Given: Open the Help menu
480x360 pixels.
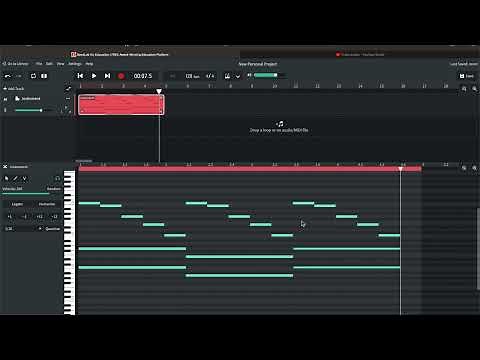Looking at the screenshot, I should tap(89, 63).
